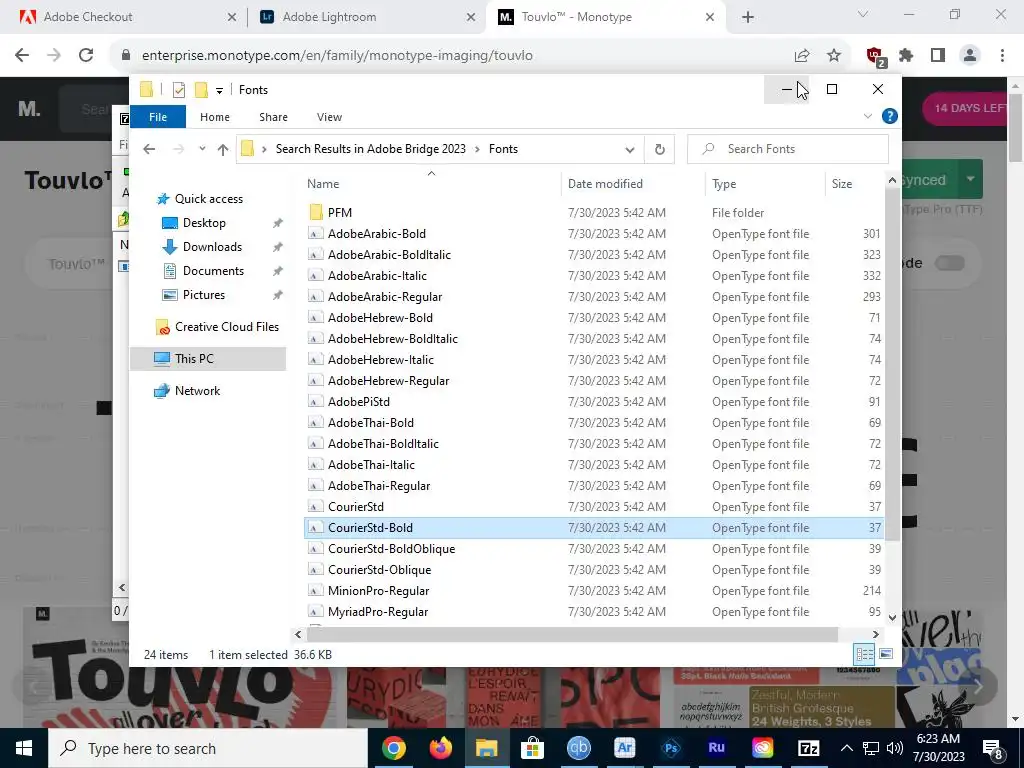The image size is (1024, 768).
Task: Sort by Type column header
Action: click(765, 184)
